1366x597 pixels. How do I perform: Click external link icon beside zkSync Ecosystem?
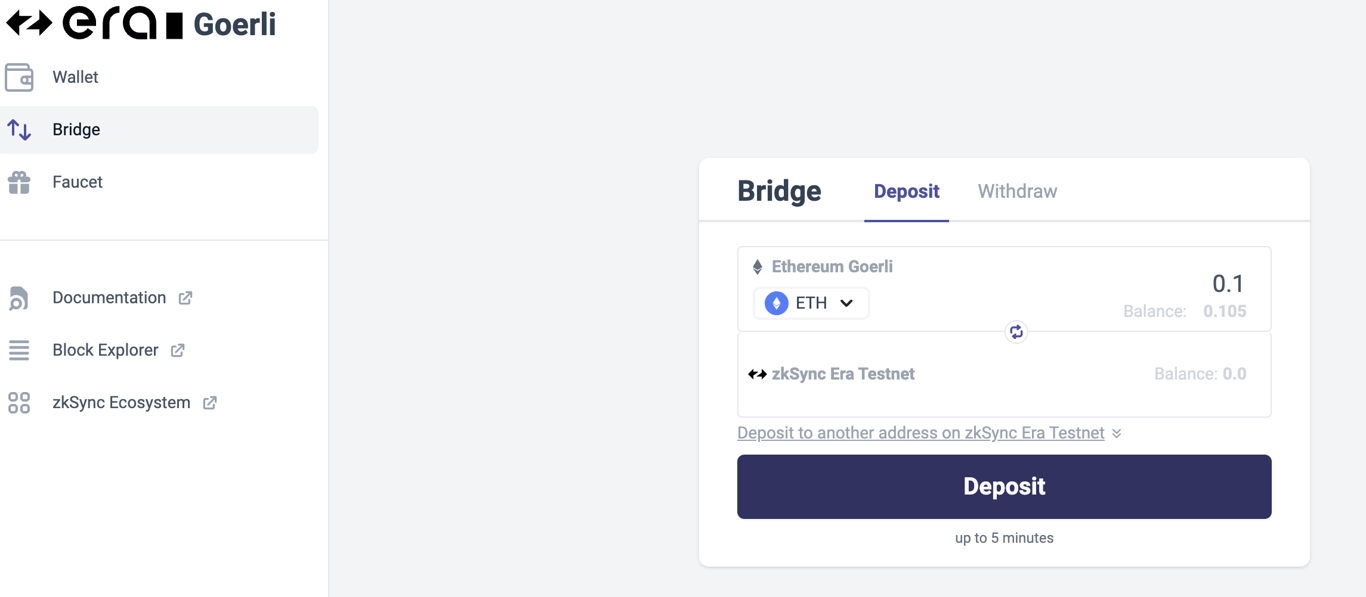point(210,402)
